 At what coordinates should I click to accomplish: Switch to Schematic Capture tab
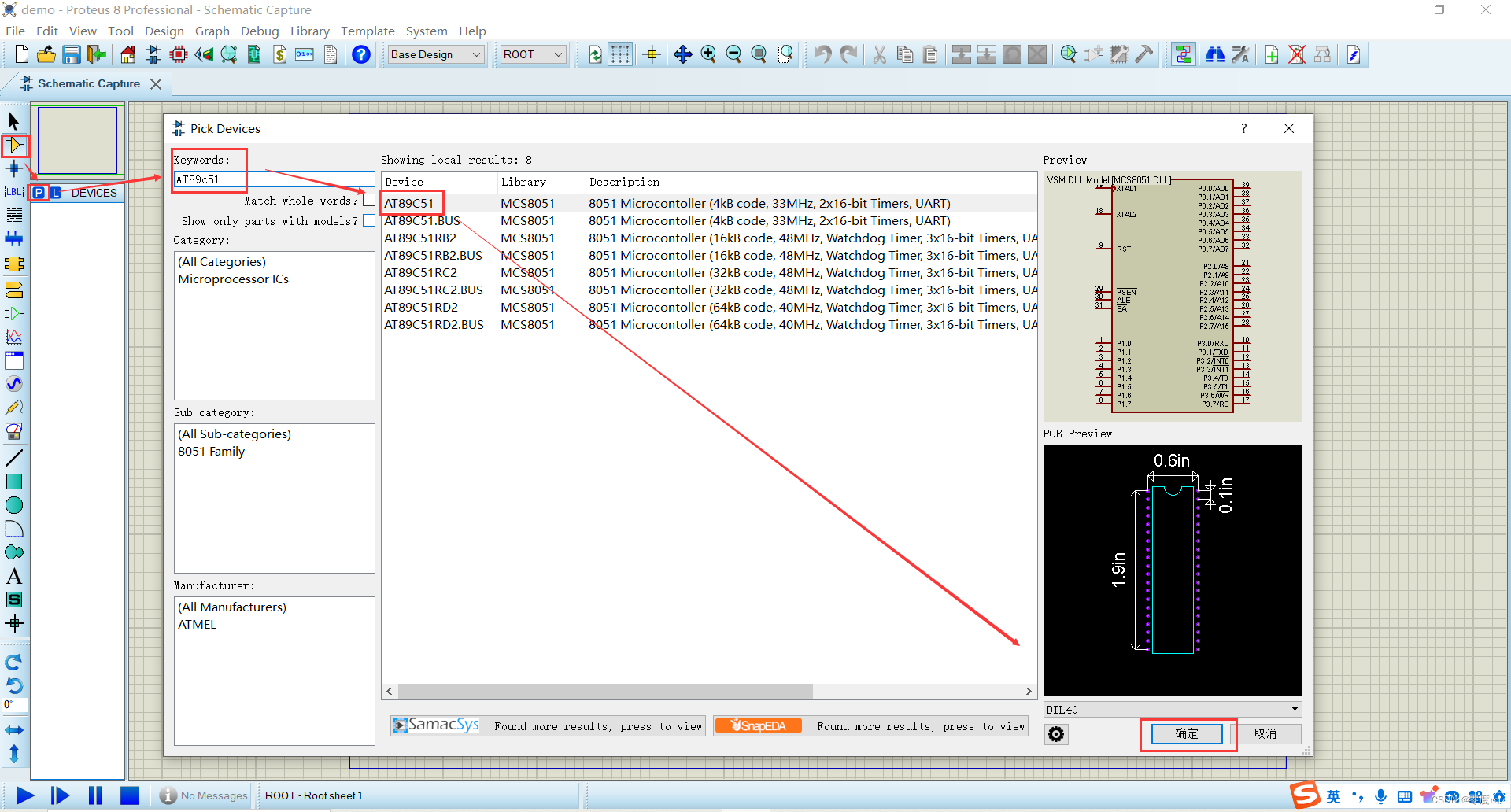point(88,83)
